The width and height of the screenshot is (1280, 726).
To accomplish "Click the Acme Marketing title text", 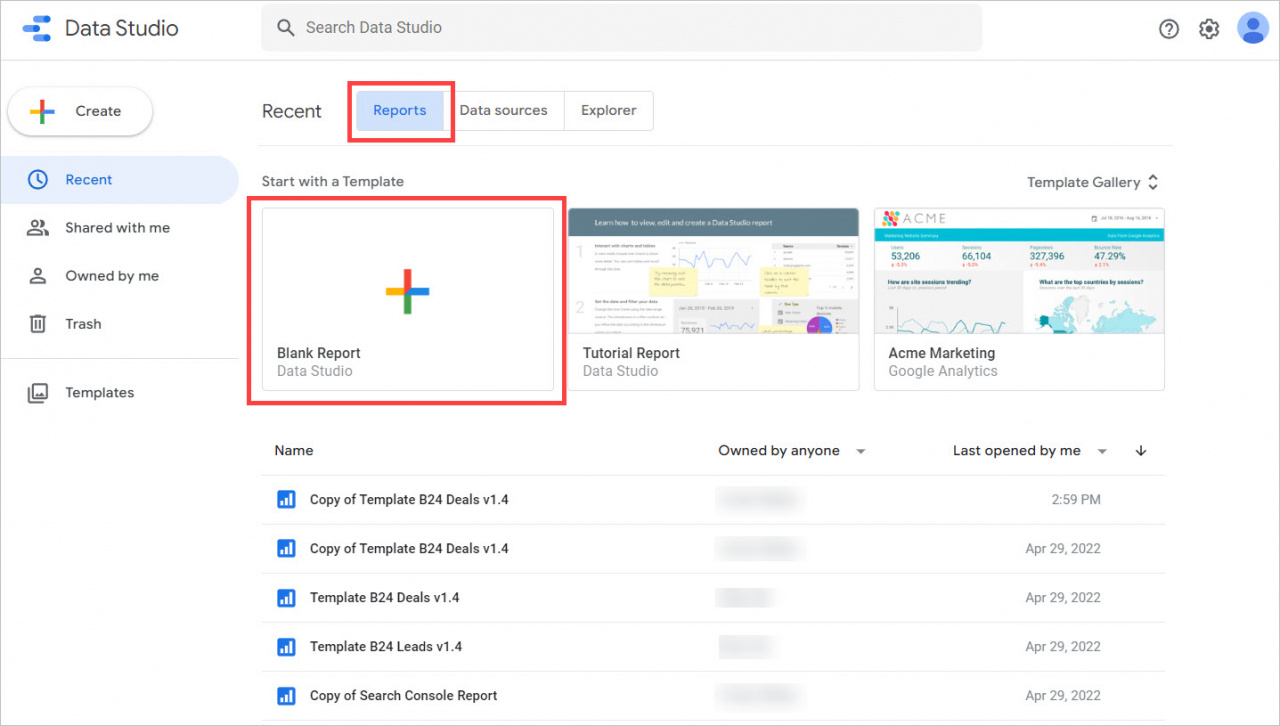I will tap(942, 353).
